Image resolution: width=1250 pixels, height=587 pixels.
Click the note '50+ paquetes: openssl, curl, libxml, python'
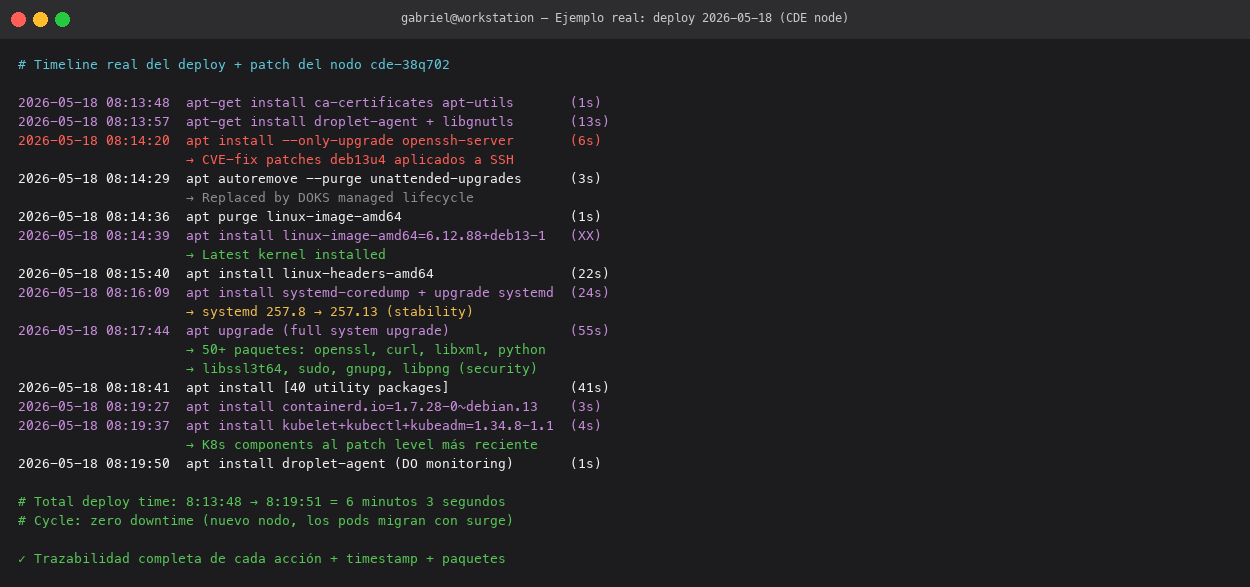(366, 350)
